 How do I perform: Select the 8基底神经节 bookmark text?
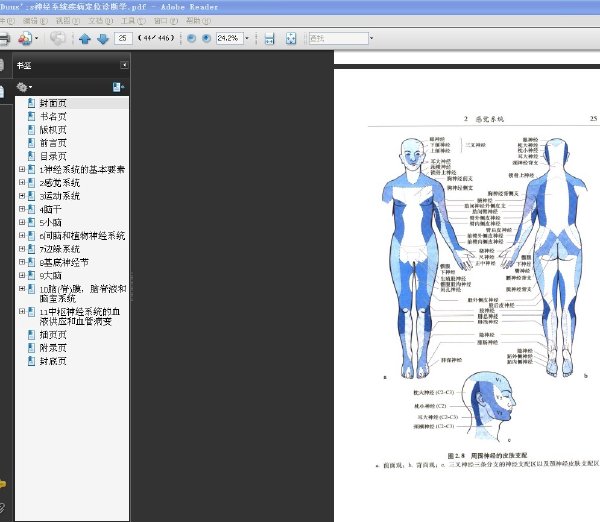click(64, 262)
